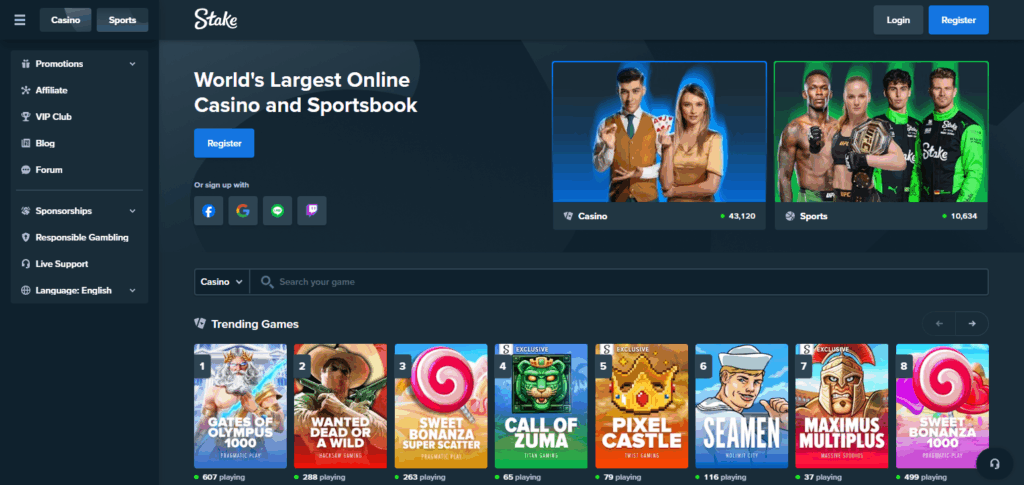Click the '288 playing' text
Viewport: 1024px width, 485px height.
click(x=323, y=477)
